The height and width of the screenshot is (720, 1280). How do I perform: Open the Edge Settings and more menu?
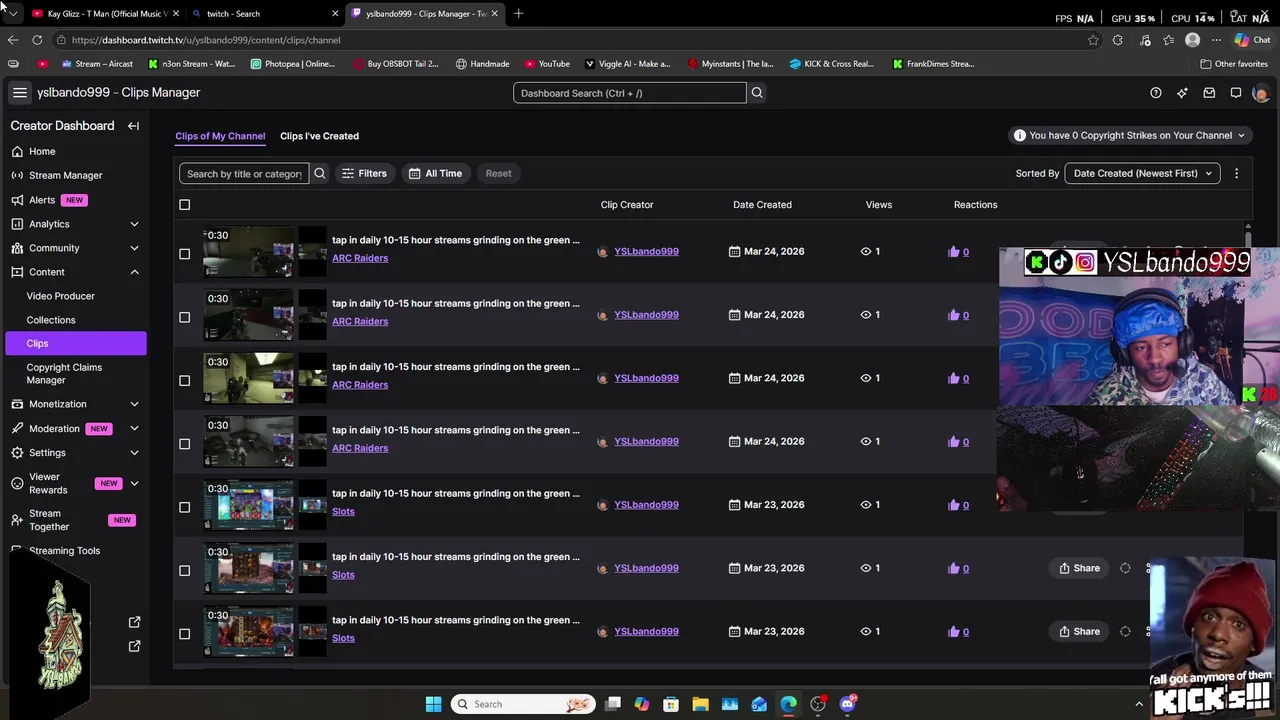[1216, 40]
